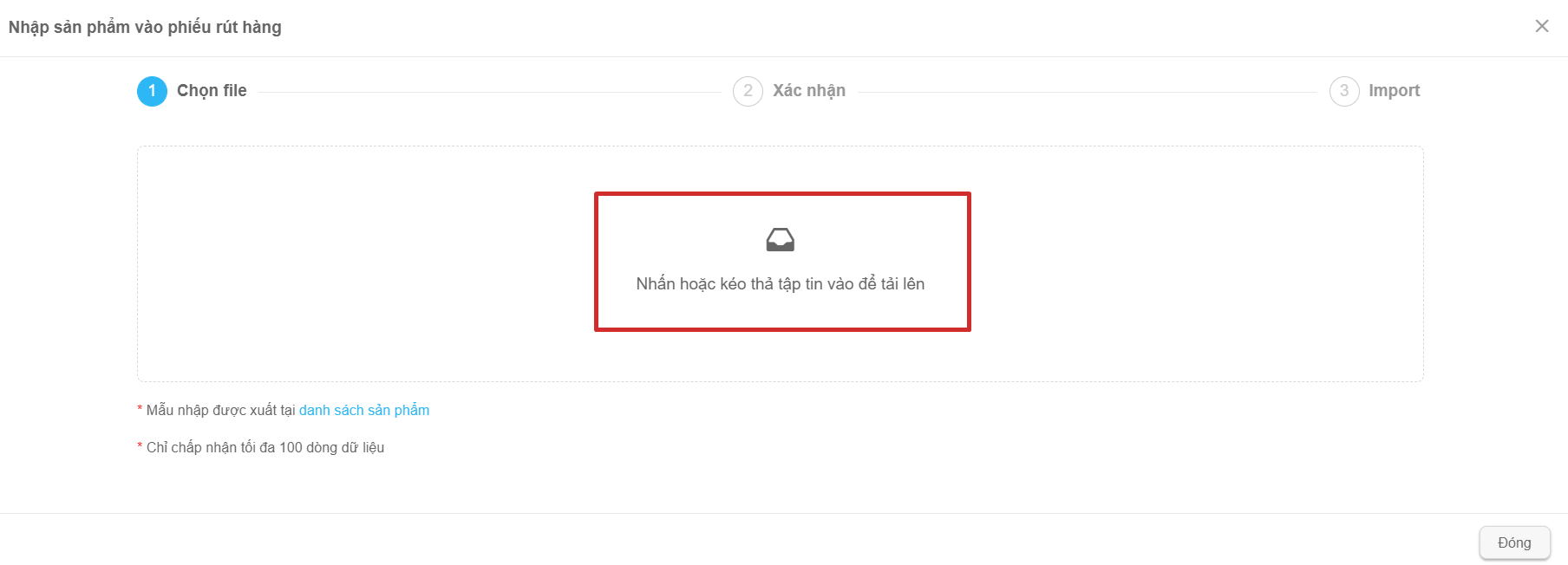This screenshot has height=565, width=1568.
Task: Click the 'Mẫu nhập được xuất tại' text
Action: click(220, 410)
